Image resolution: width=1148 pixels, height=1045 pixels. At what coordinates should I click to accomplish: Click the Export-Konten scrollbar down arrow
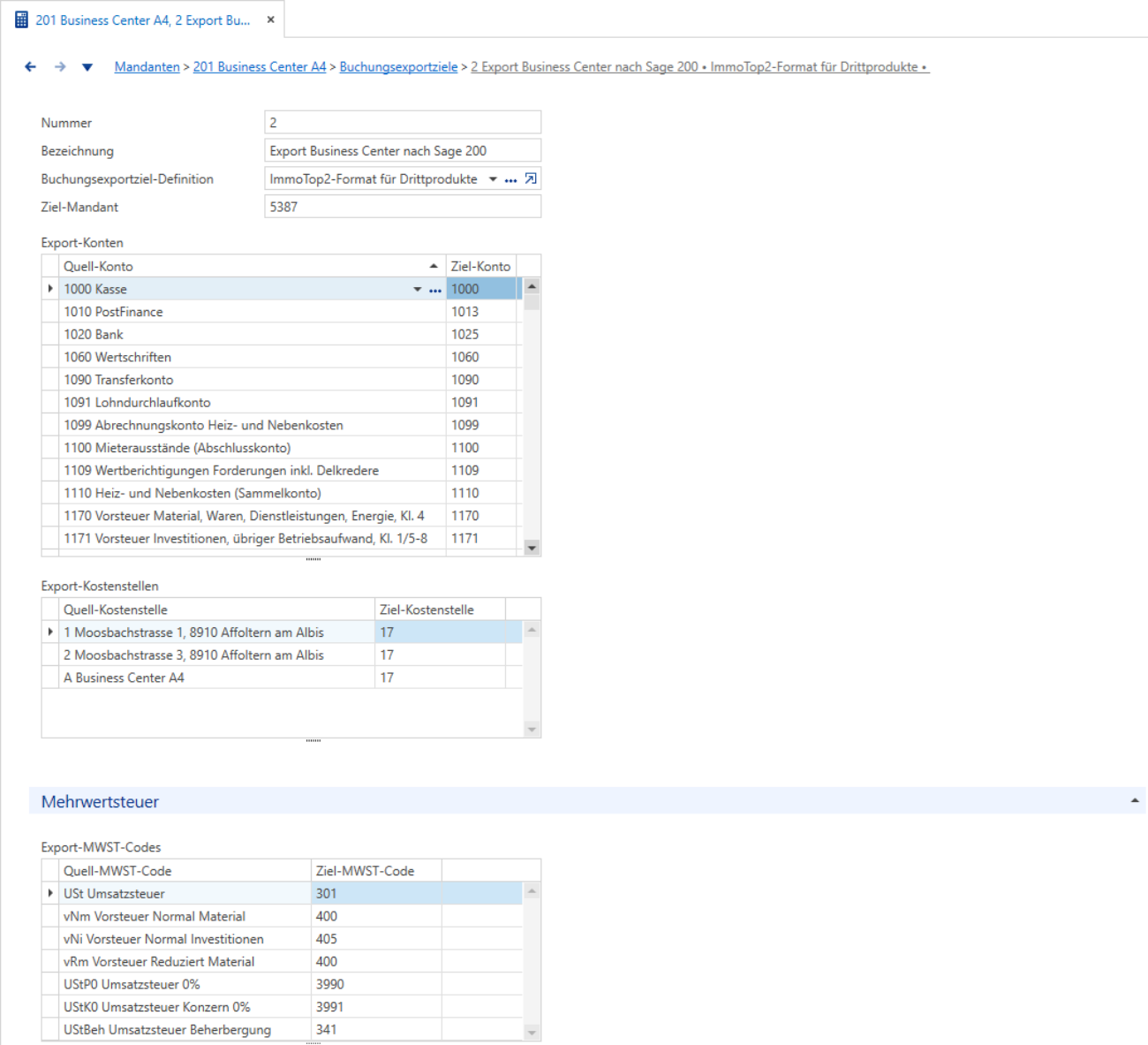532,548
